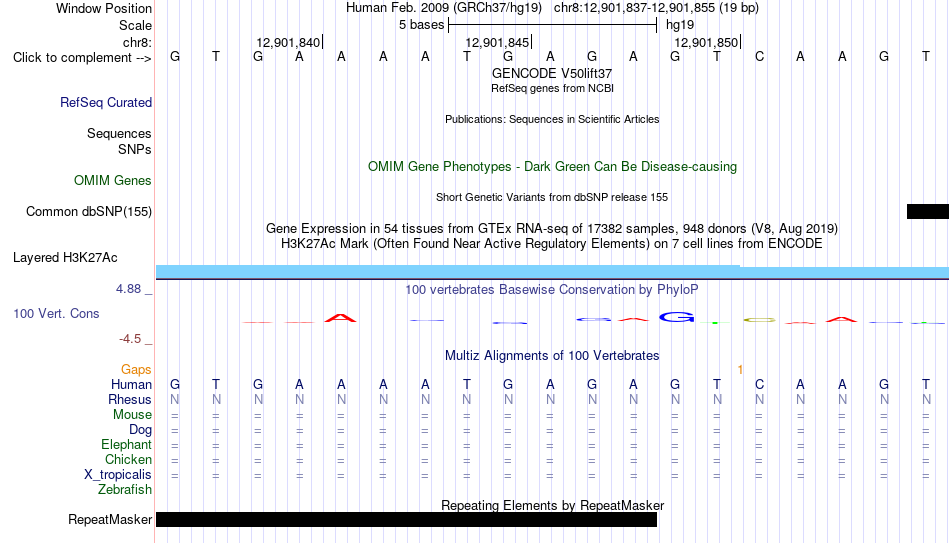The height and width of the screenshot is (543, 950).
Task: Click the orange 'Gaps' label
Action: pyautogui.click(x=136, y=370)
